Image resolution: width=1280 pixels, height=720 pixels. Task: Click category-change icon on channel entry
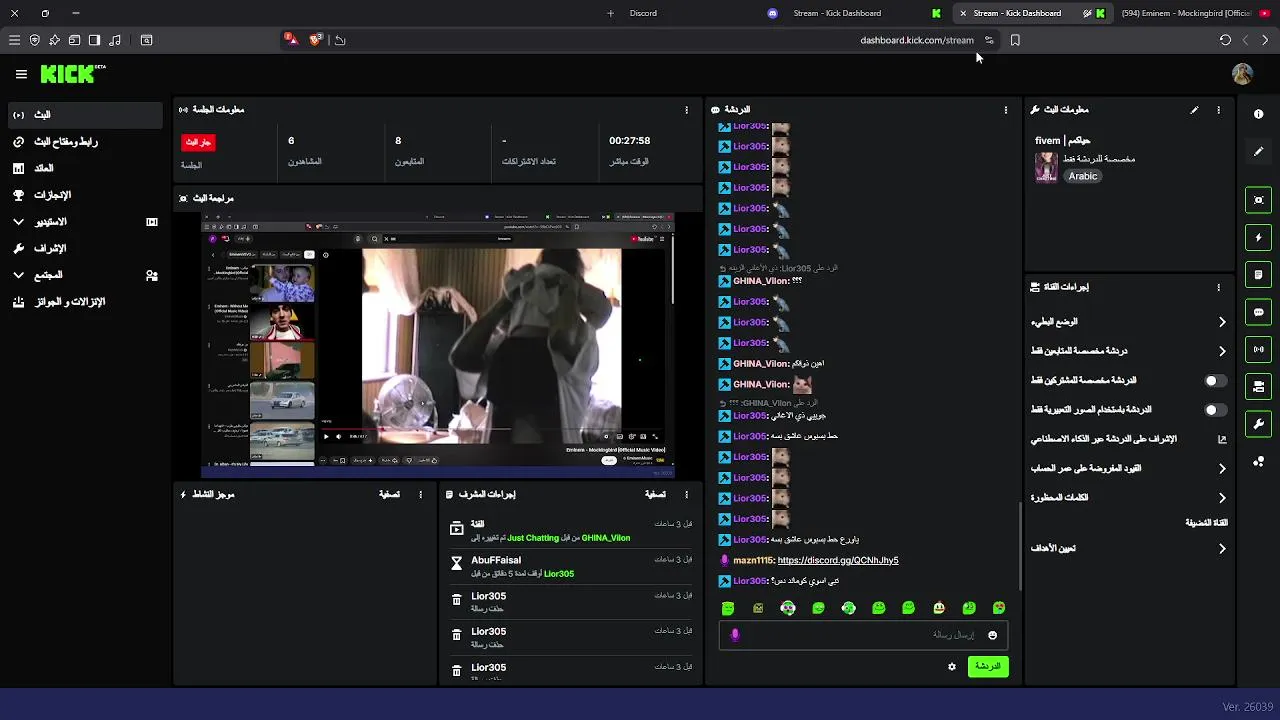pyautogui.click(x=457, y=530)
